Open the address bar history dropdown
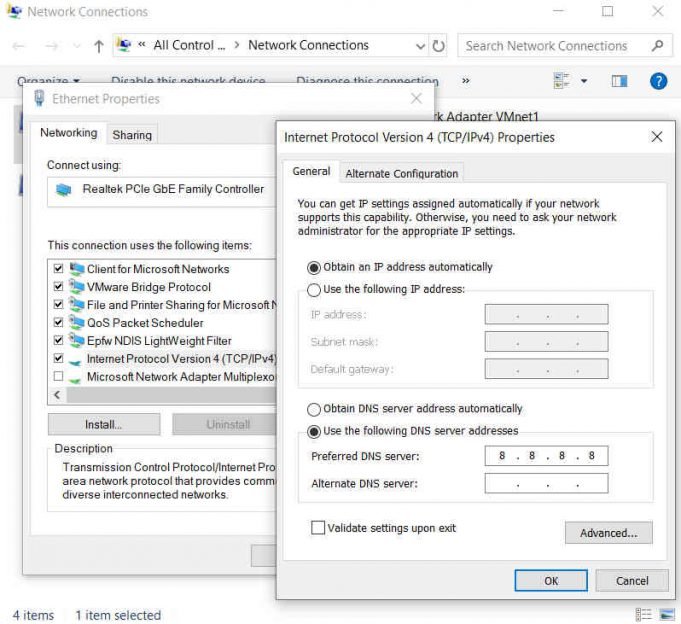Screen dimensions: 681x624 click(420, 46)
